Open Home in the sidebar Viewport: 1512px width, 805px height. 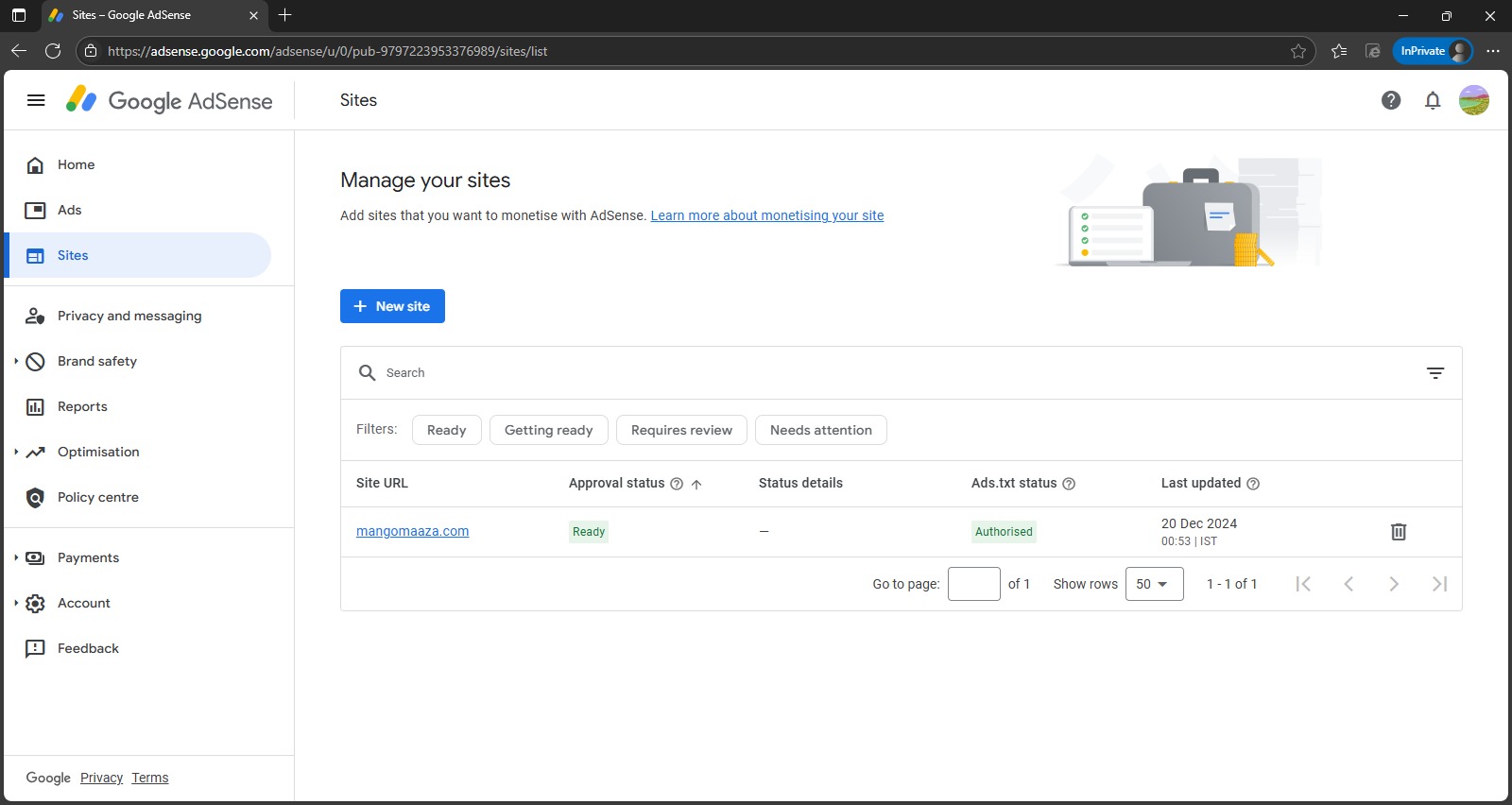pos(137,164)
